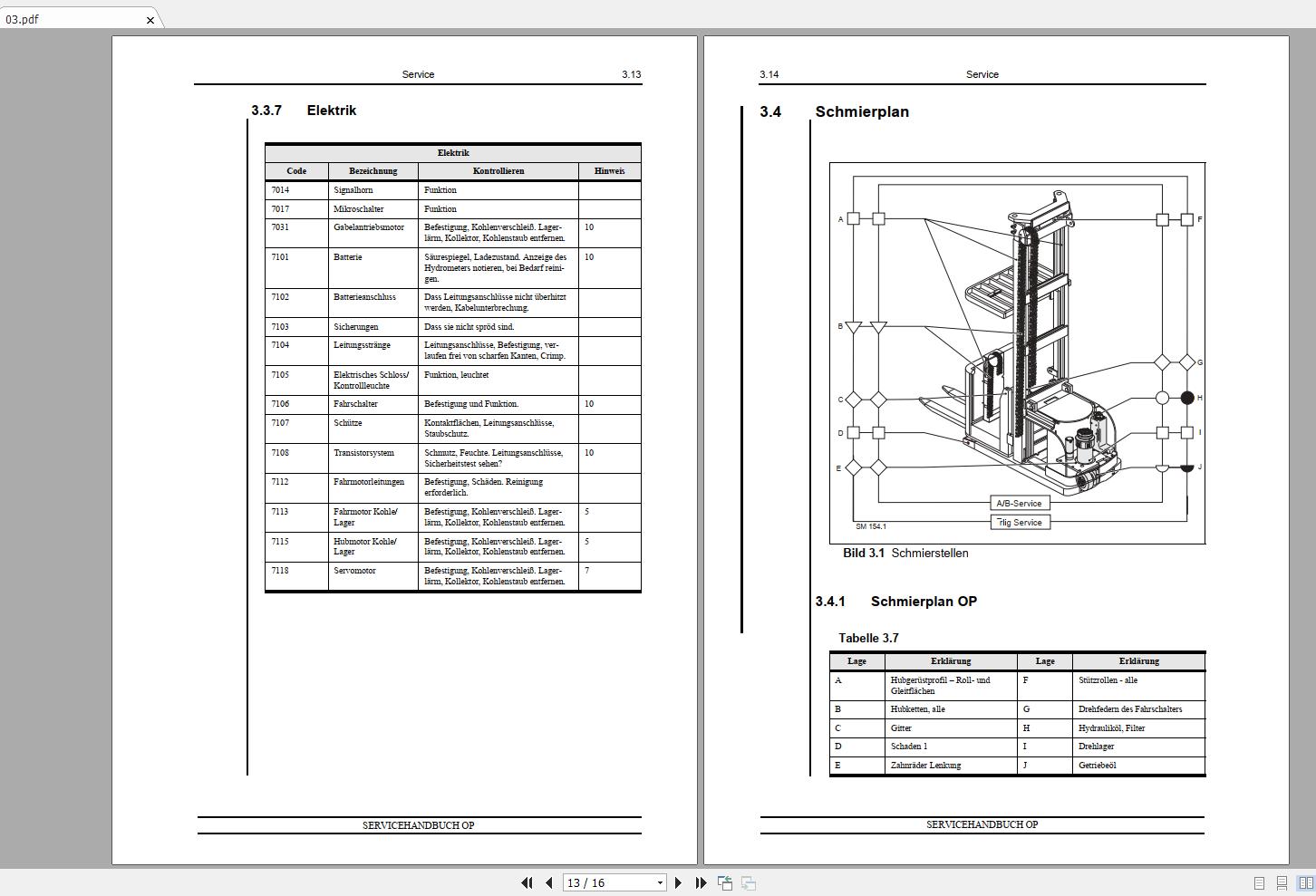The width and height of the screenshot is (1316, 896).
Task: Close the 03.pdf tab
Action: point(150,19)
